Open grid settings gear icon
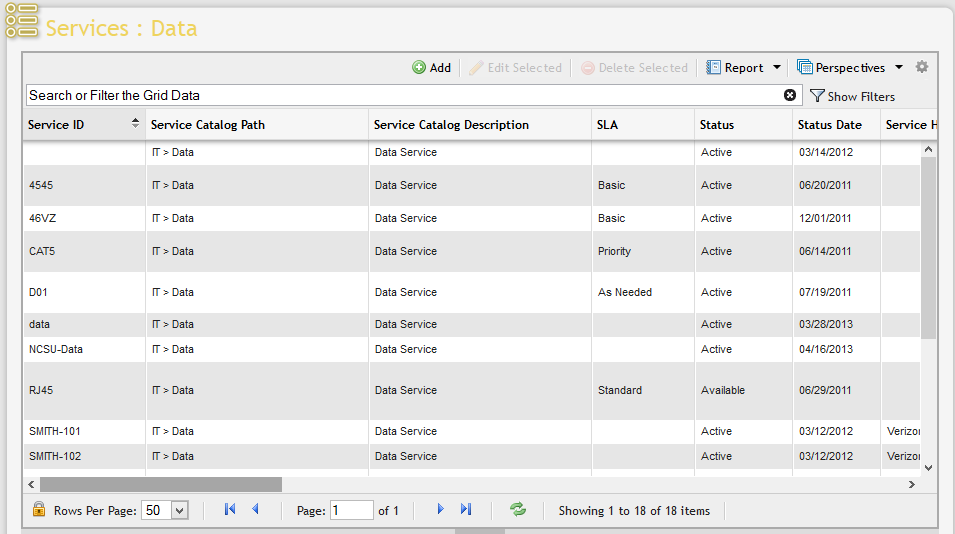Viewport: 955px width, 534px height. [x=922, y=67]
